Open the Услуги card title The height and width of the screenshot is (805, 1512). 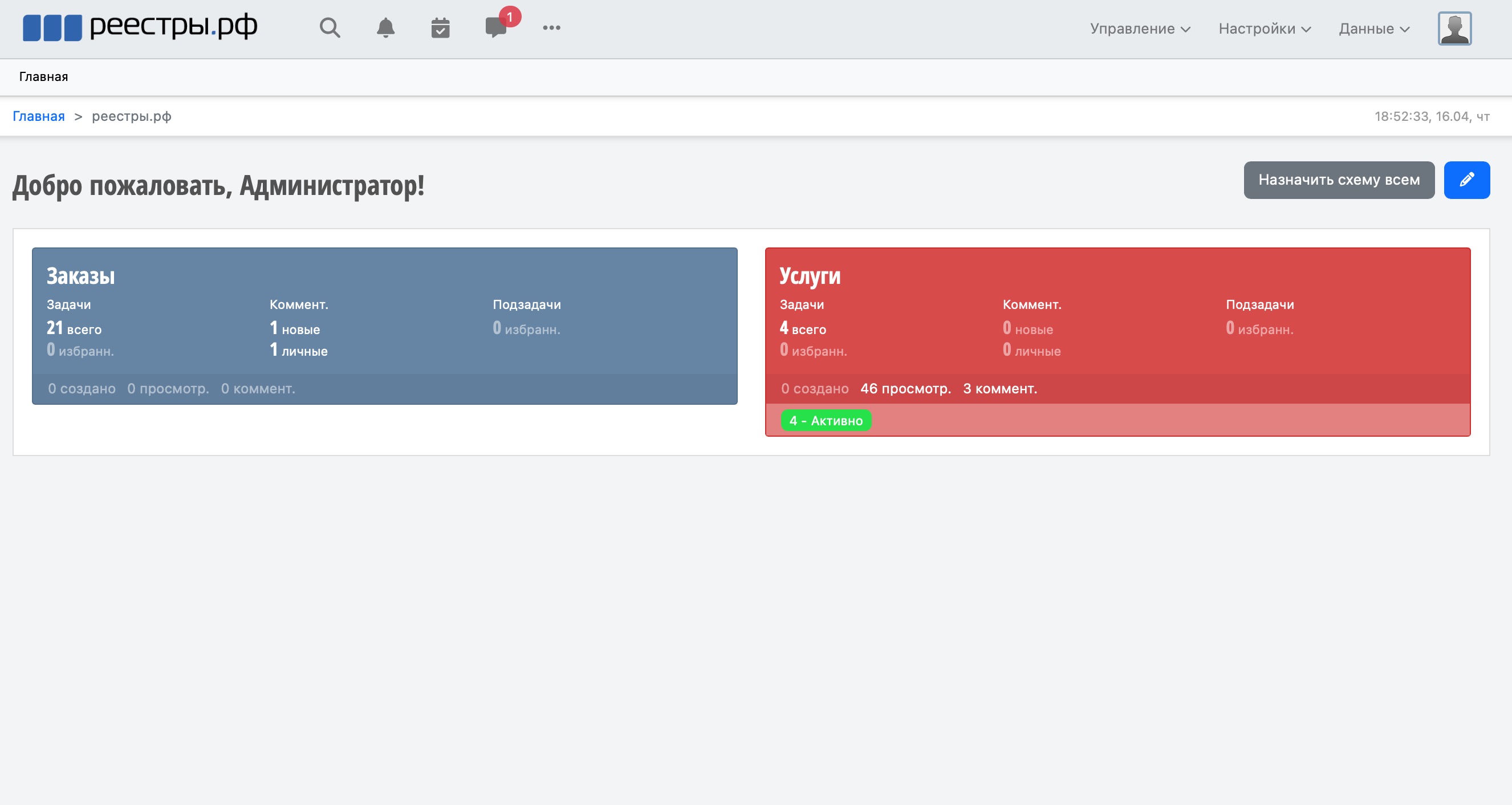pyautogui.click(x=810, y=276)
